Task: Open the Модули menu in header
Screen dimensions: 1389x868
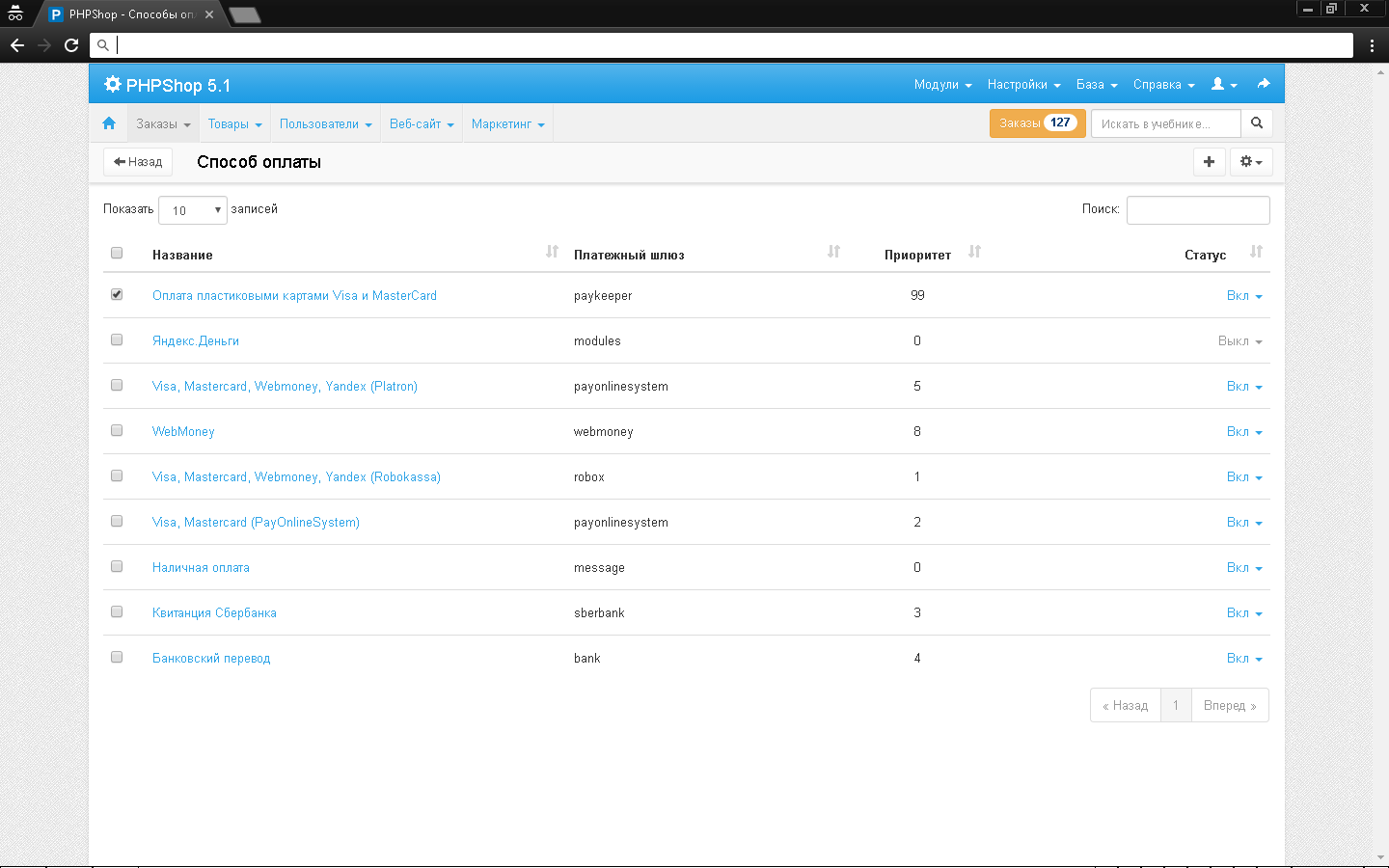Action: click(942, 85)
